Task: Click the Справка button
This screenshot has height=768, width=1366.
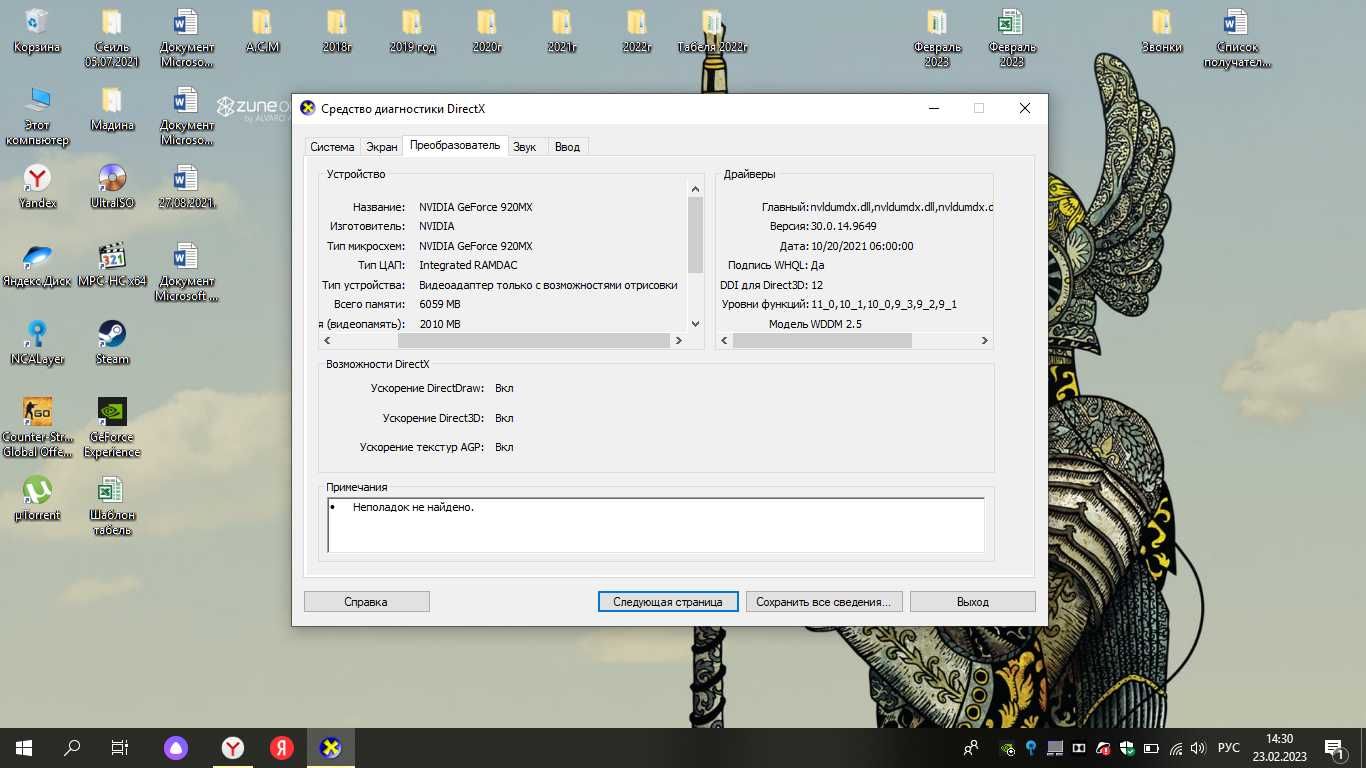Action: pyautogui.click(x=366, y=602)
